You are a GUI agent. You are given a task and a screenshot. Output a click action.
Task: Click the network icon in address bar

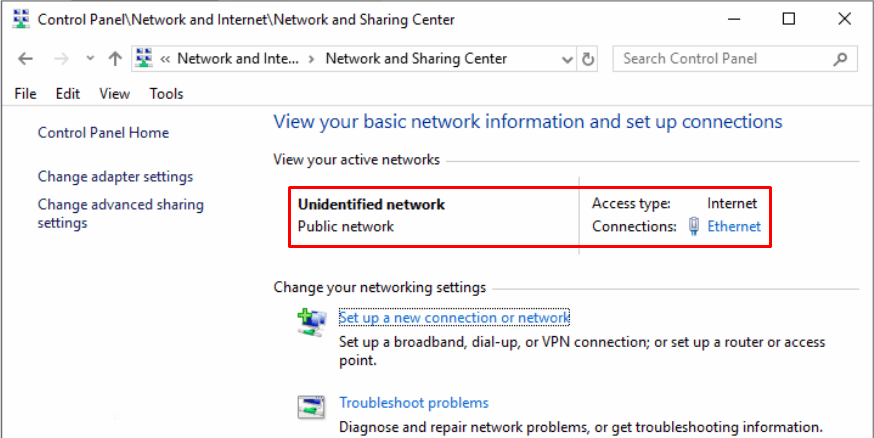tap(144, 58)
